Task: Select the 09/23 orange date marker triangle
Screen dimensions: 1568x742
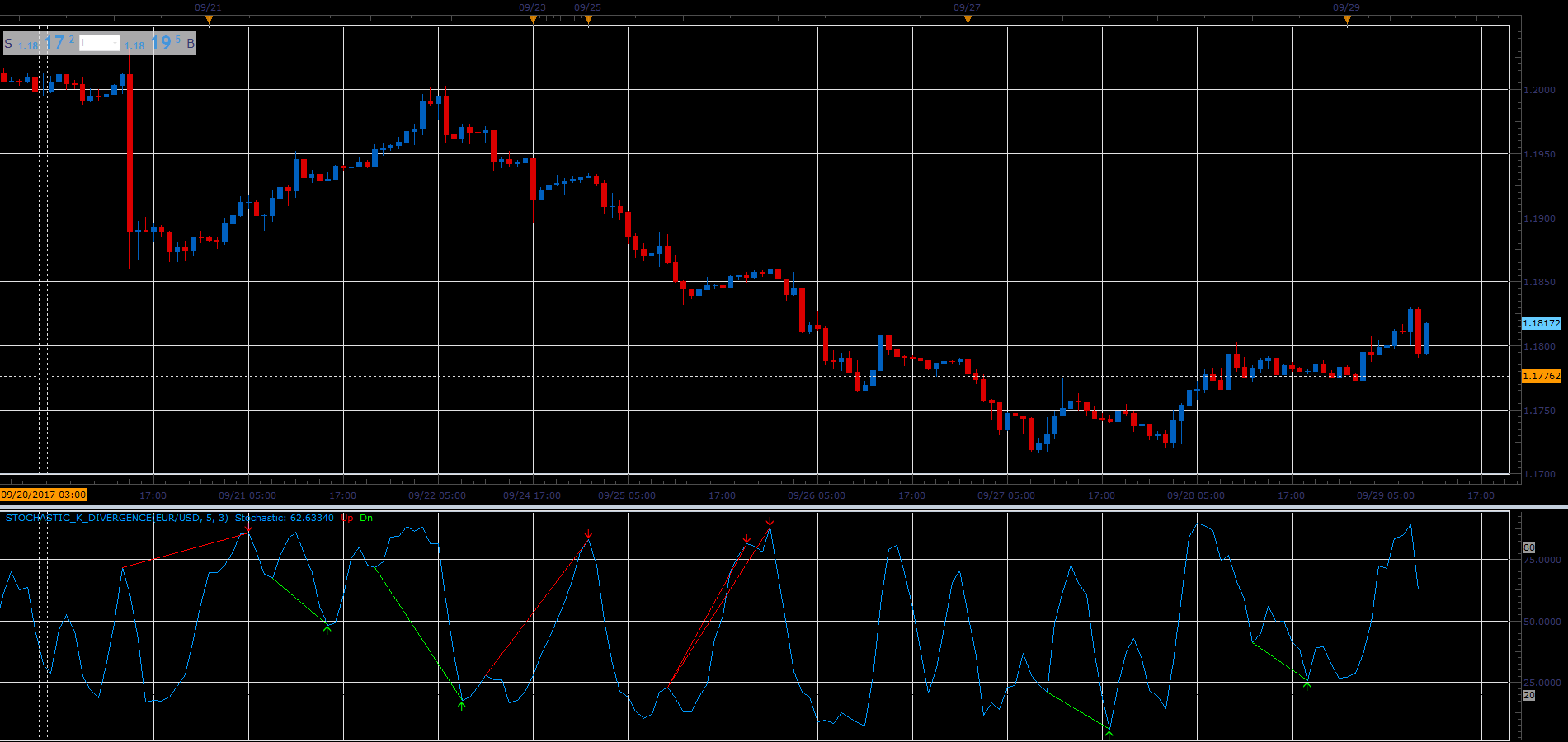Action: 533,20
